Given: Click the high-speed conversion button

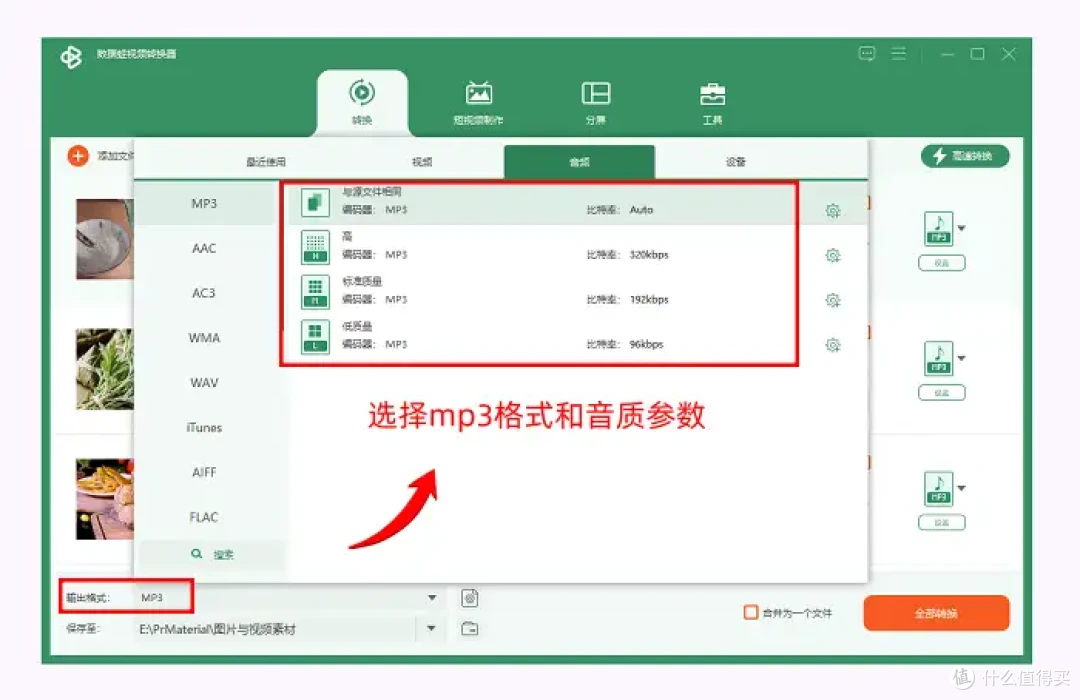Looking at the screenshot, I should point(965,156).
